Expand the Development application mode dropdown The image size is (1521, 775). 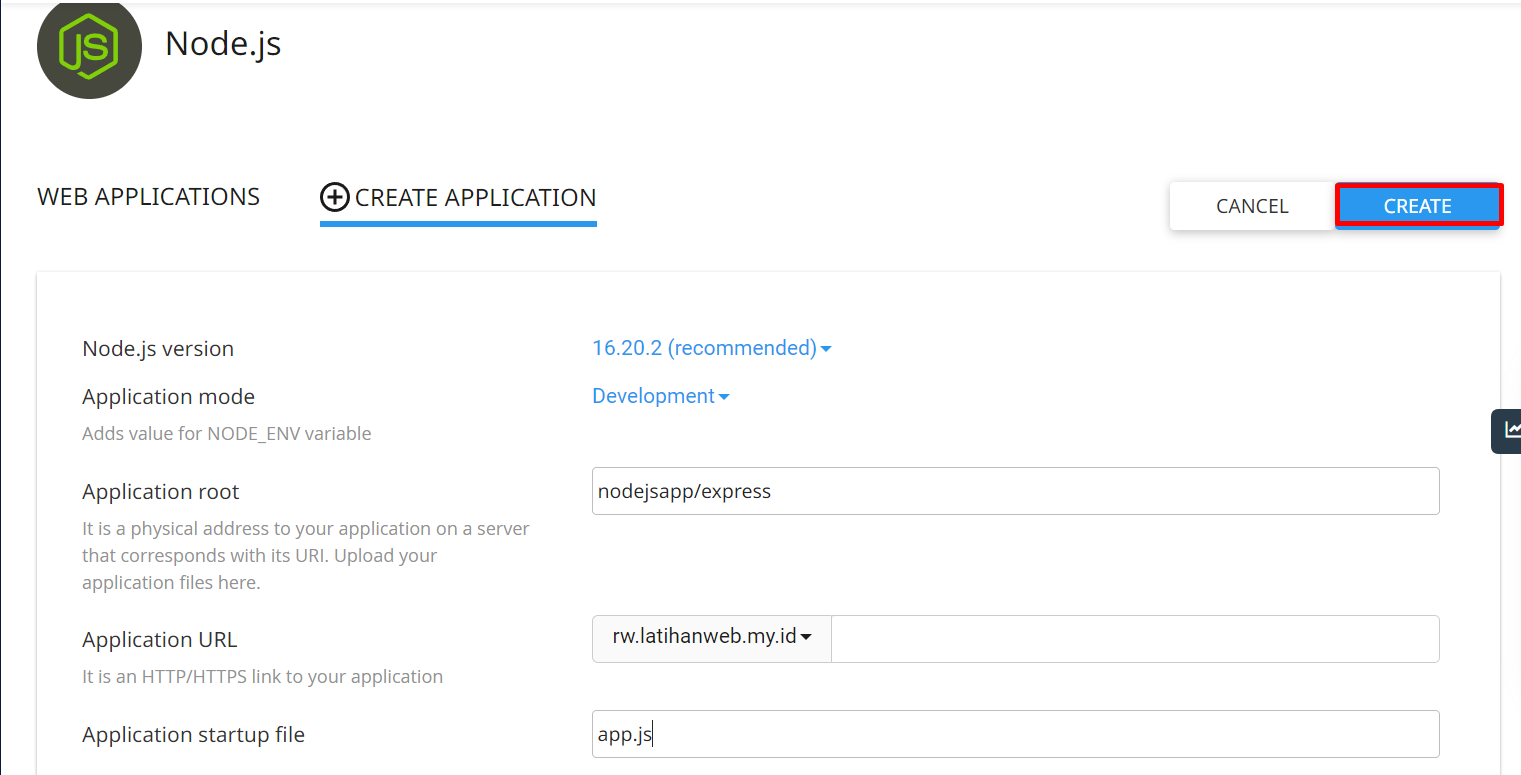pos(660,396)
